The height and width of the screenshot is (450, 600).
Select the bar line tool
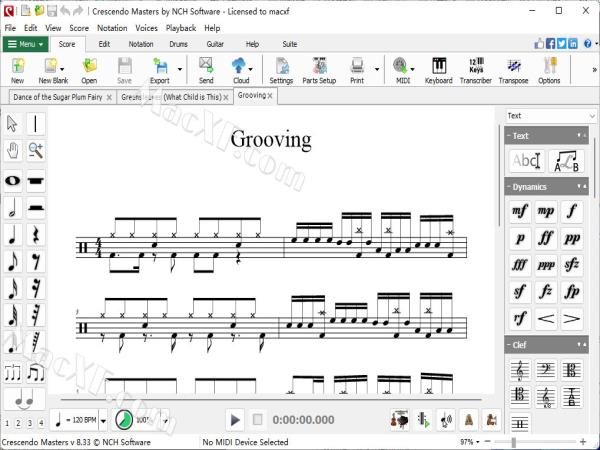[x=36, y=124]
